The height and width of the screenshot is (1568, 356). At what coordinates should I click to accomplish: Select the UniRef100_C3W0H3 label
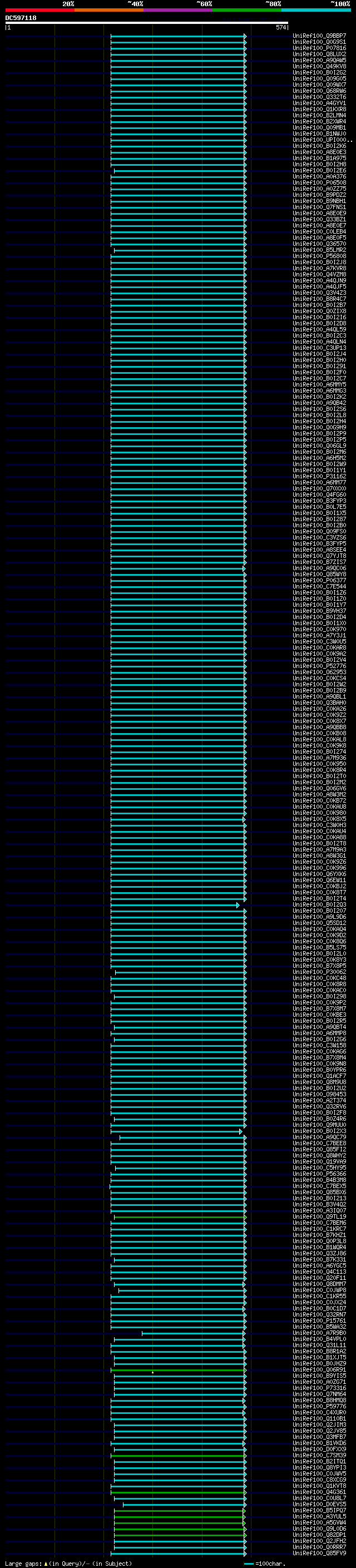[x=319, y=825]
